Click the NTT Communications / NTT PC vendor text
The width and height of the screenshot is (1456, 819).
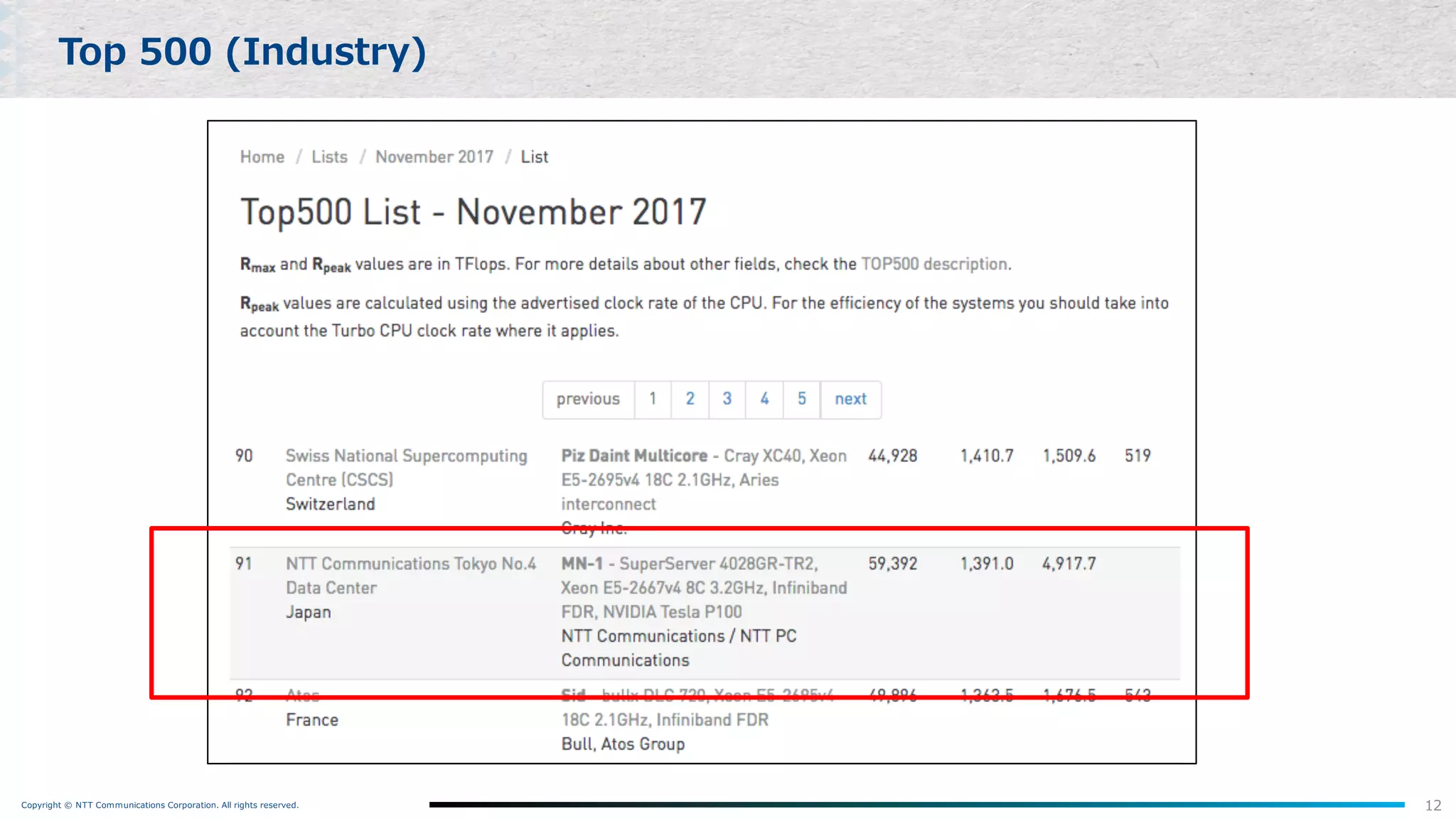[679, 648]
